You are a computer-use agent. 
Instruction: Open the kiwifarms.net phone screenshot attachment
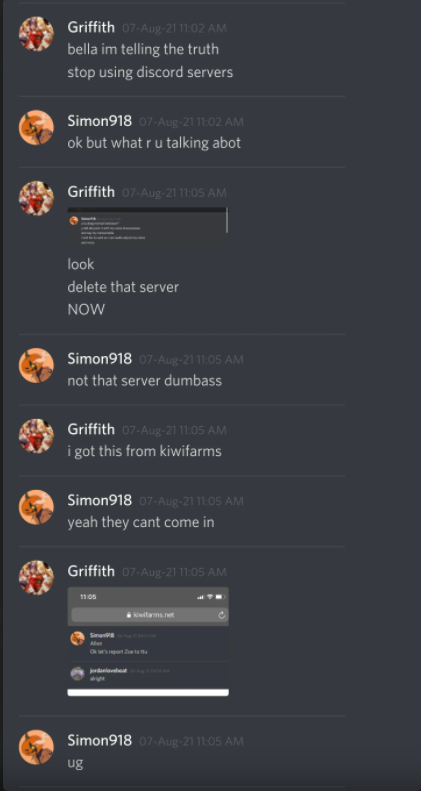(x=148, y=642)
